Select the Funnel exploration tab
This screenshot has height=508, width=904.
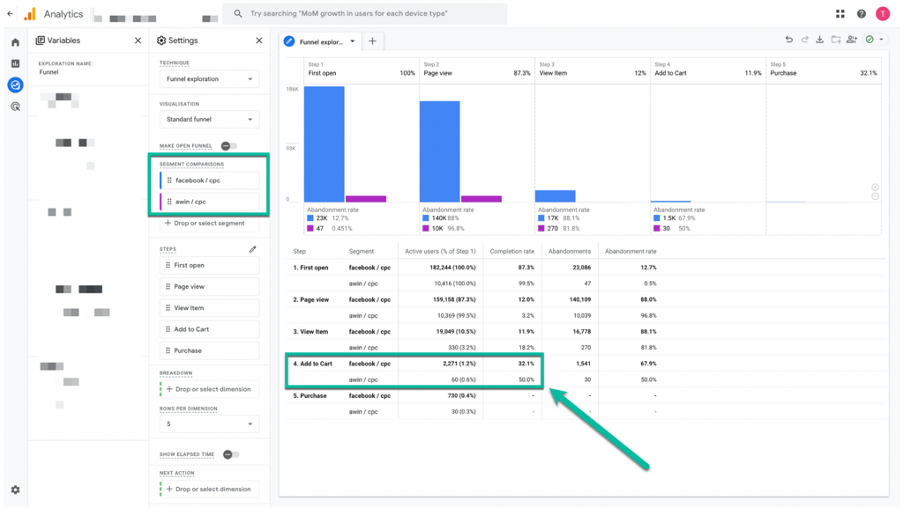point(321,42)
